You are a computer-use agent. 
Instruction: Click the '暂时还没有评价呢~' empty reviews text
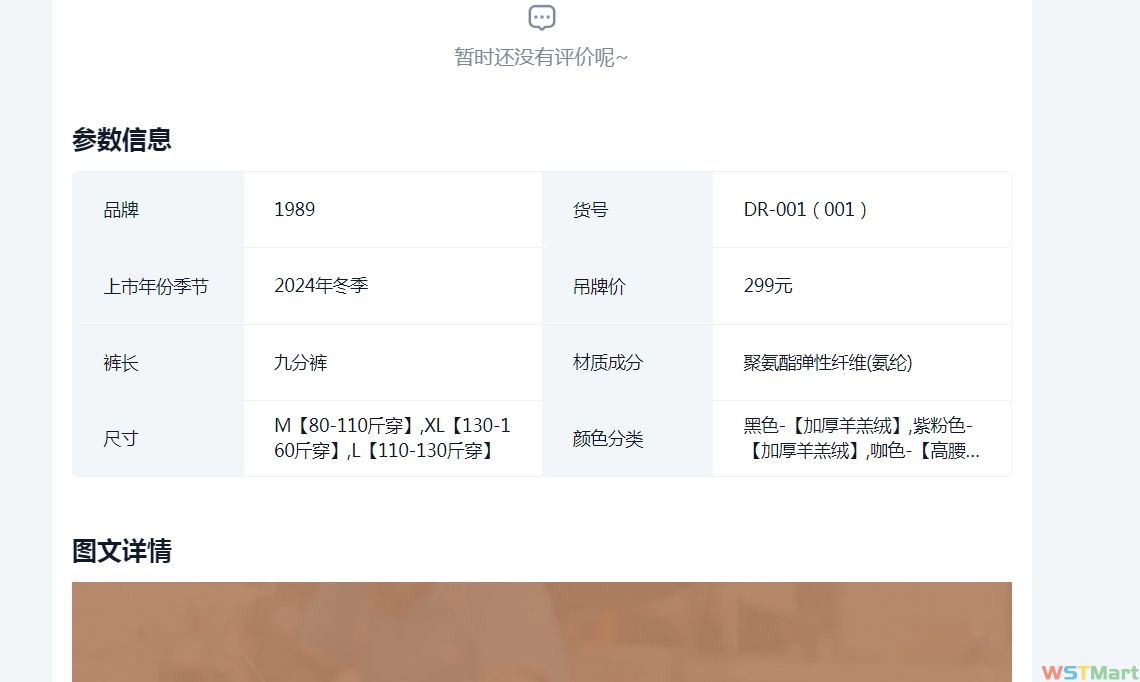click(541, 57)
